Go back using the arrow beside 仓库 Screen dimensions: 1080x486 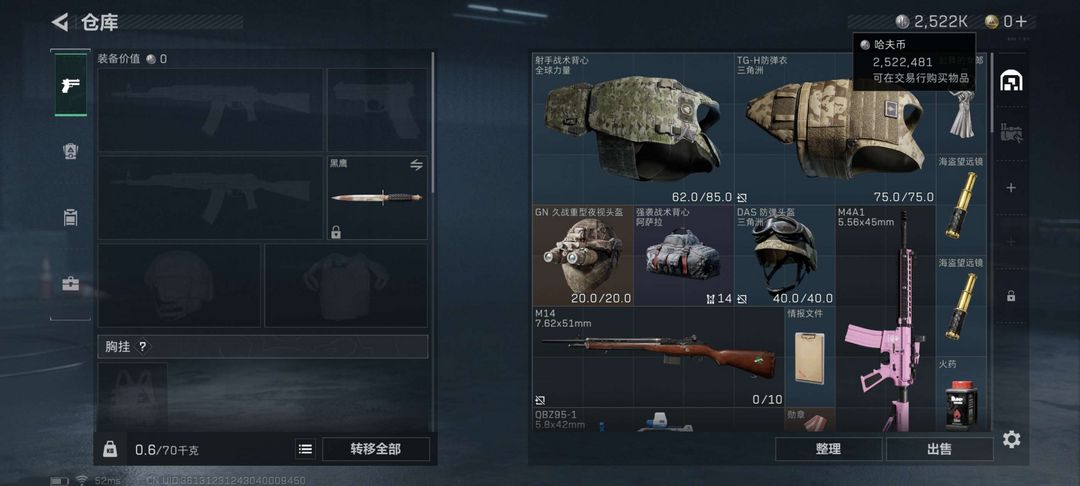[60, 22]
